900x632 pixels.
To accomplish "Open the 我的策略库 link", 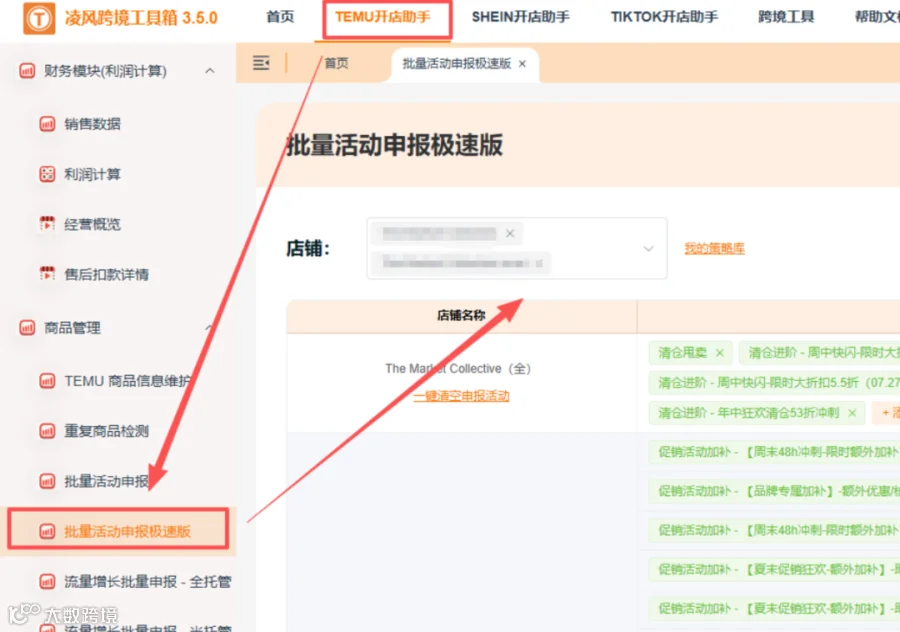I will click(x=715, y=248).
